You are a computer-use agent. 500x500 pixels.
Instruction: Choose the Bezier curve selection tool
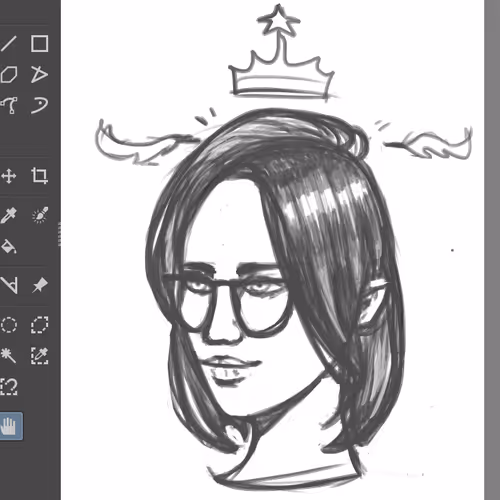pyautogui.click(x=8, y=386)
